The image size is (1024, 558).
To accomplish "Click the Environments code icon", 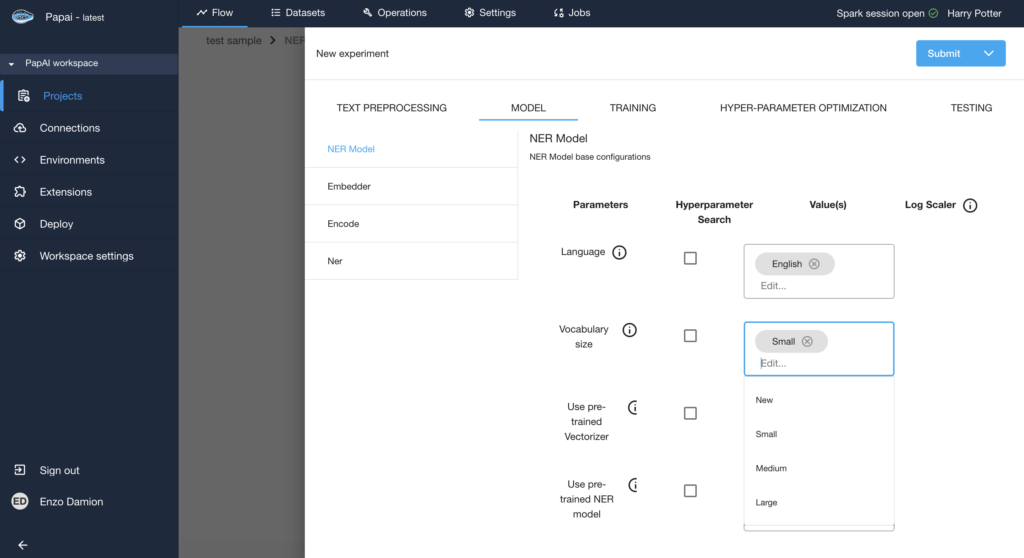I will point(20,159).
